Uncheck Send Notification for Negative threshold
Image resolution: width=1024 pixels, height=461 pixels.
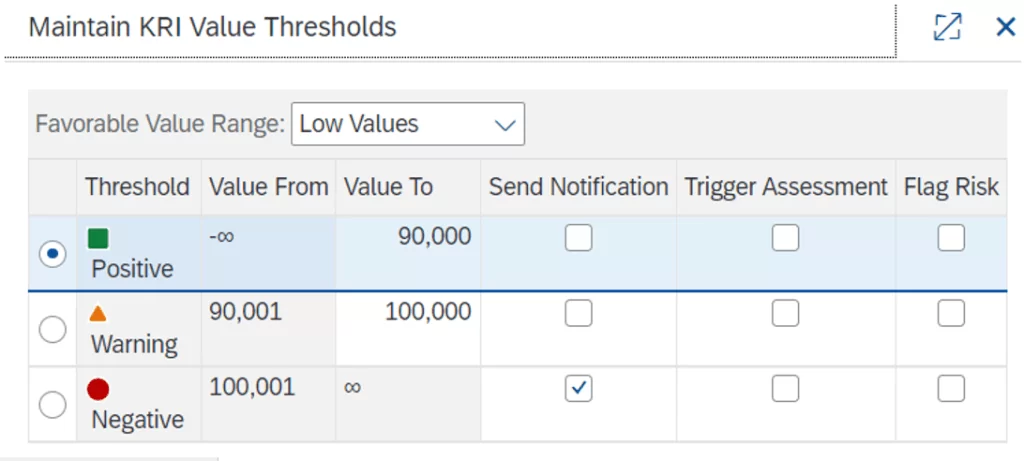pyautogui.click(x=578, y=388)
